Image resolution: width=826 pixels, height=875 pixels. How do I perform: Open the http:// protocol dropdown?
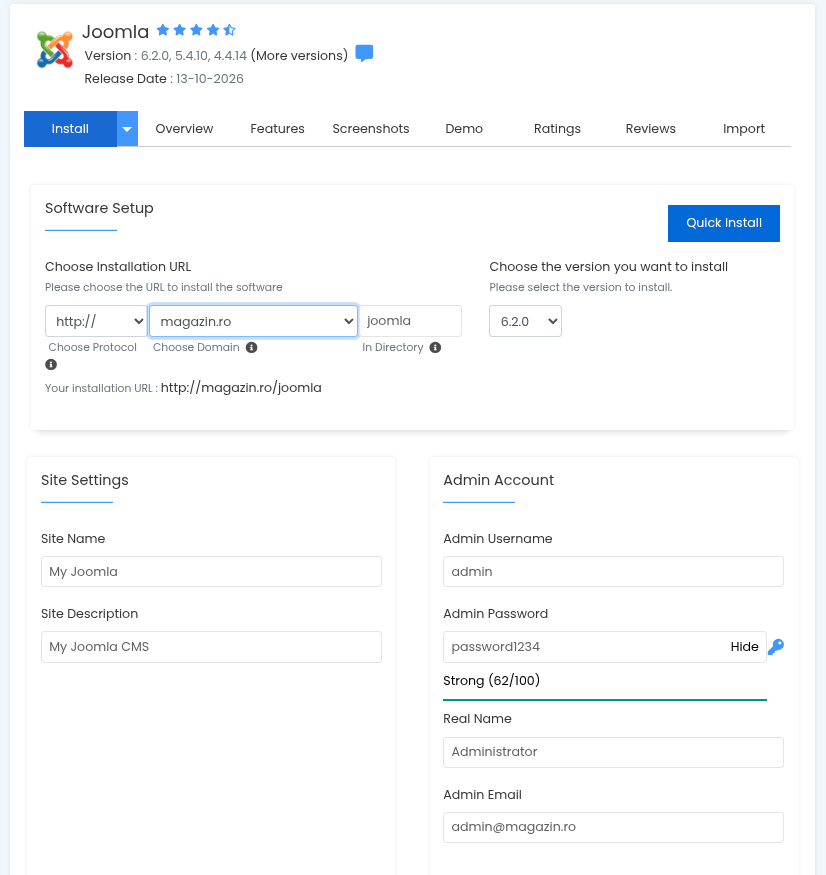pos(96,321)
